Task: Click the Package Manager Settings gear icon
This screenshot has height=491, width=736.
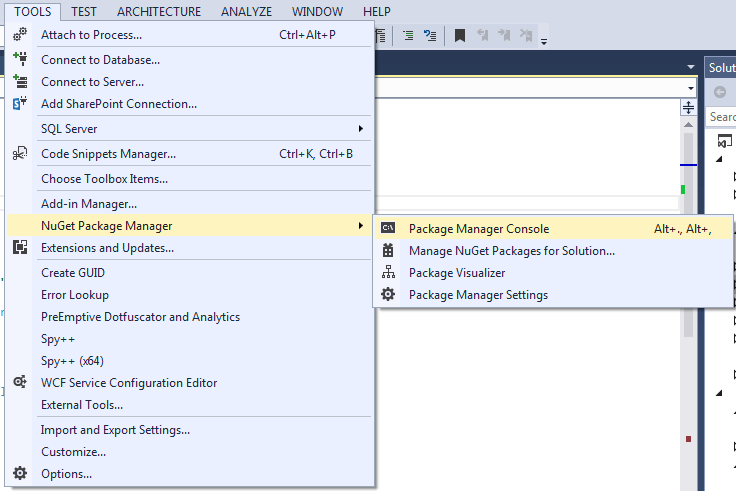Action: coord(388,294)
